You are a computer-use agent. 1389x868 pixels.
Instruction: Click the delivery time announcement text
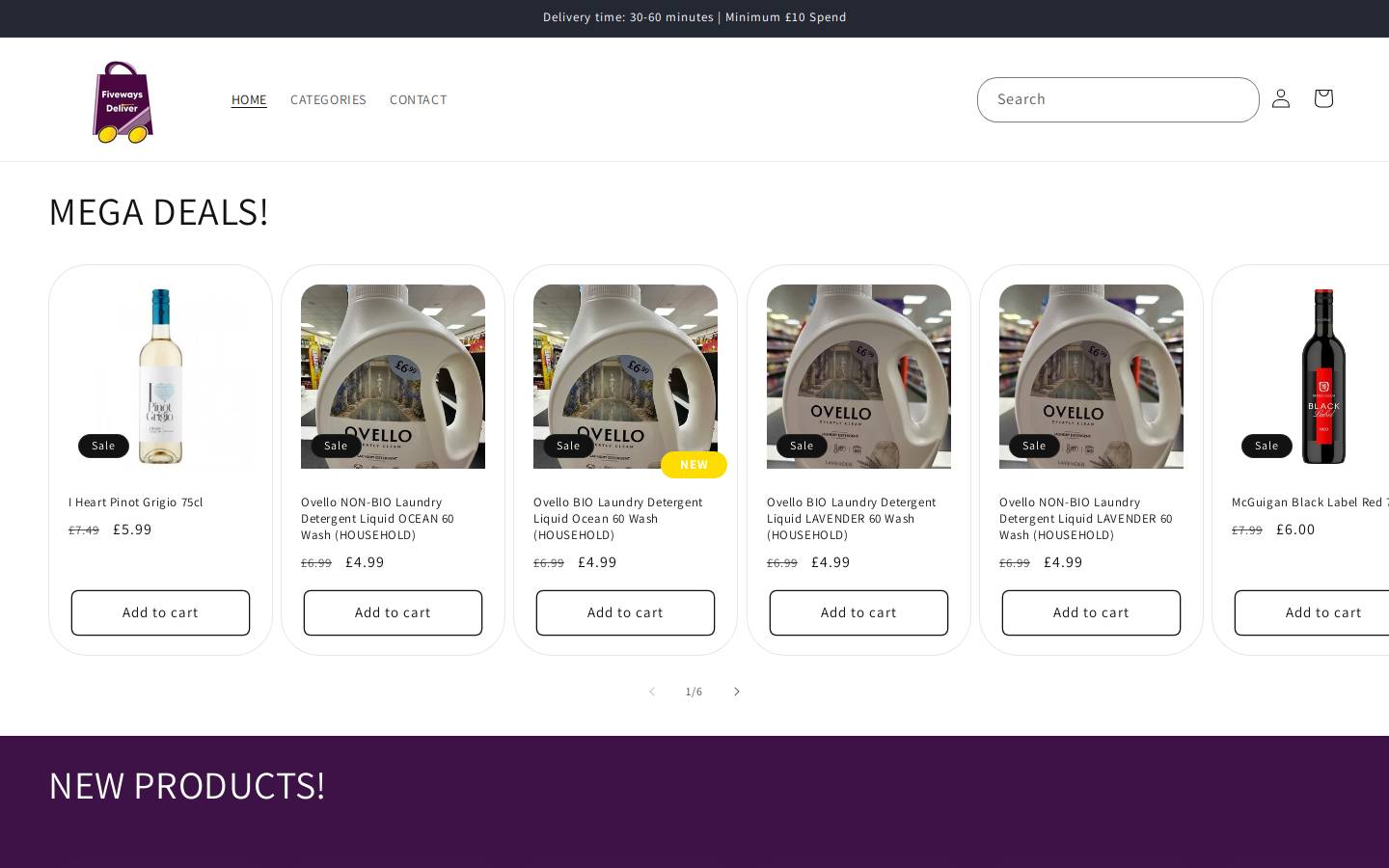tap(694, 17)
